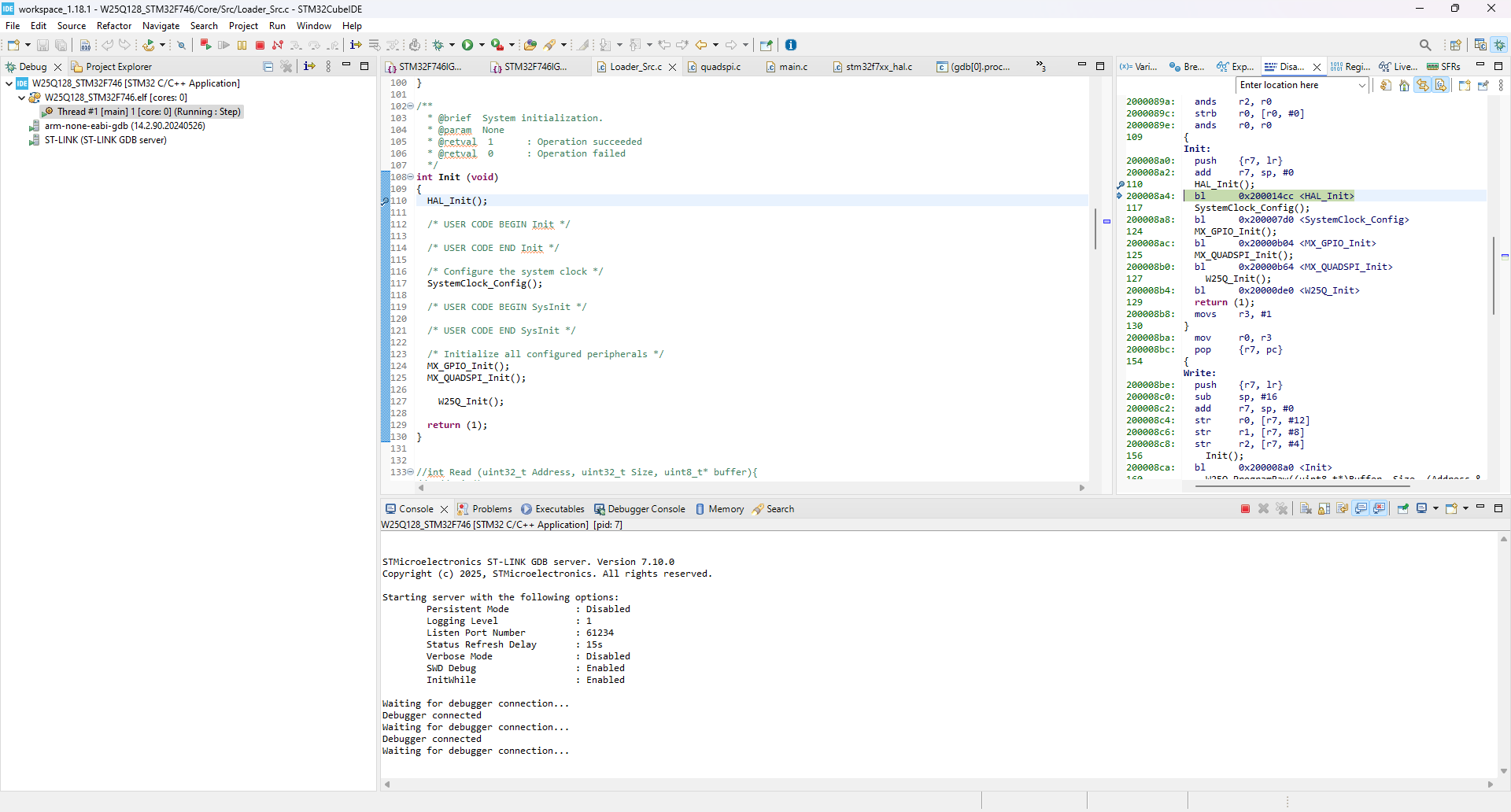The image size is (1511, 812).
Task: Open the global search with the magnifier icon
Action: (x=1425, y=45)
